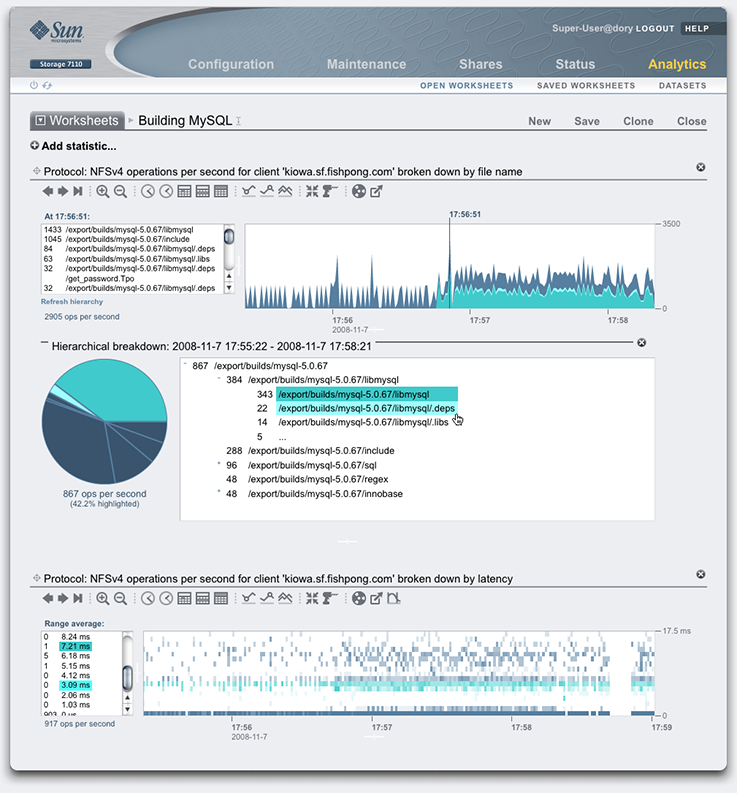Click scrollbar thumb in file name list
Viewport: 737px width, 793px height.
tap(229, 236)
